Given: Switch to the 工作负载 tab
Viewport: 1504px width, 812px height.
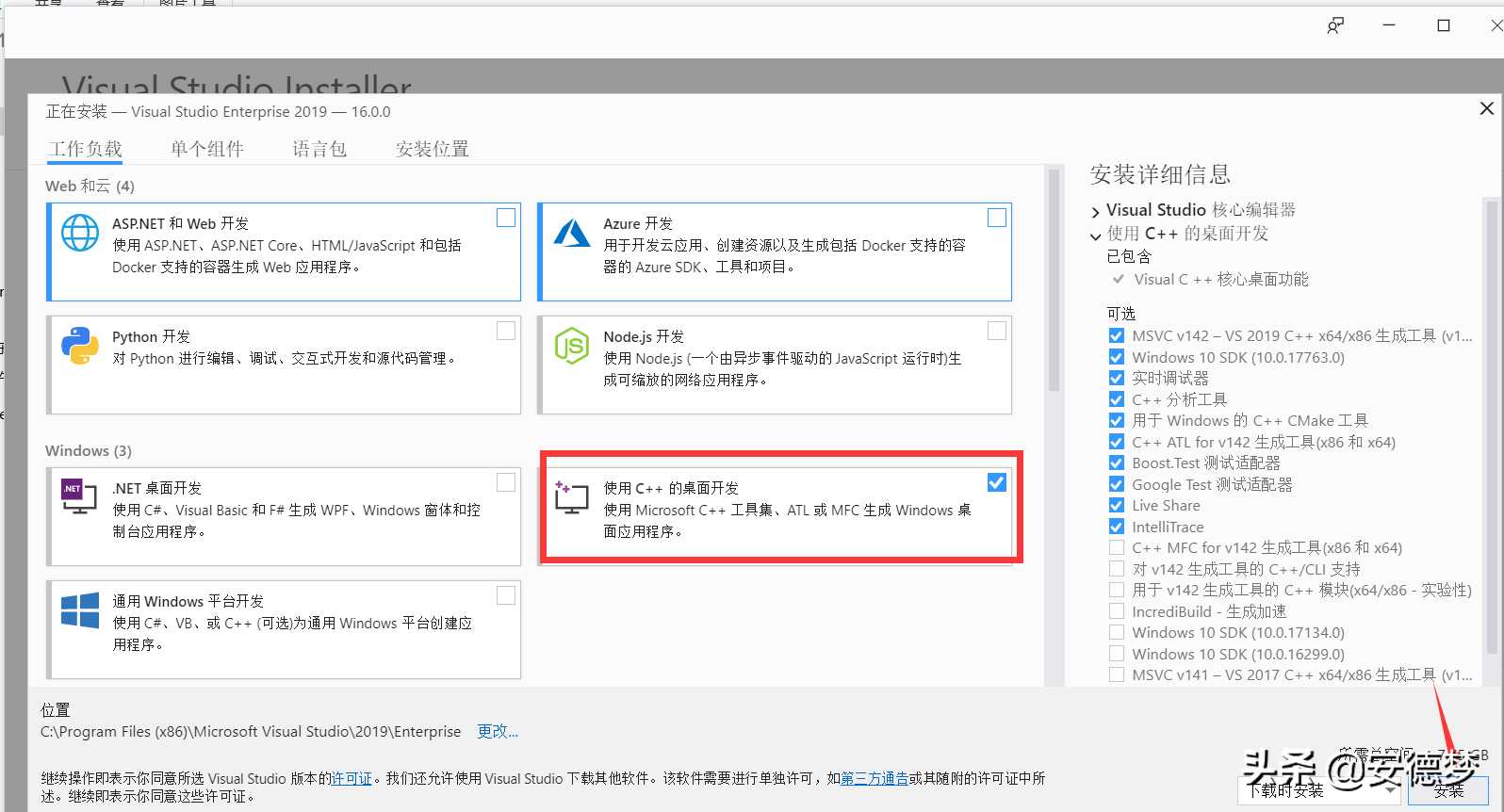Looking at the screenshot, I should click(85, 149).
